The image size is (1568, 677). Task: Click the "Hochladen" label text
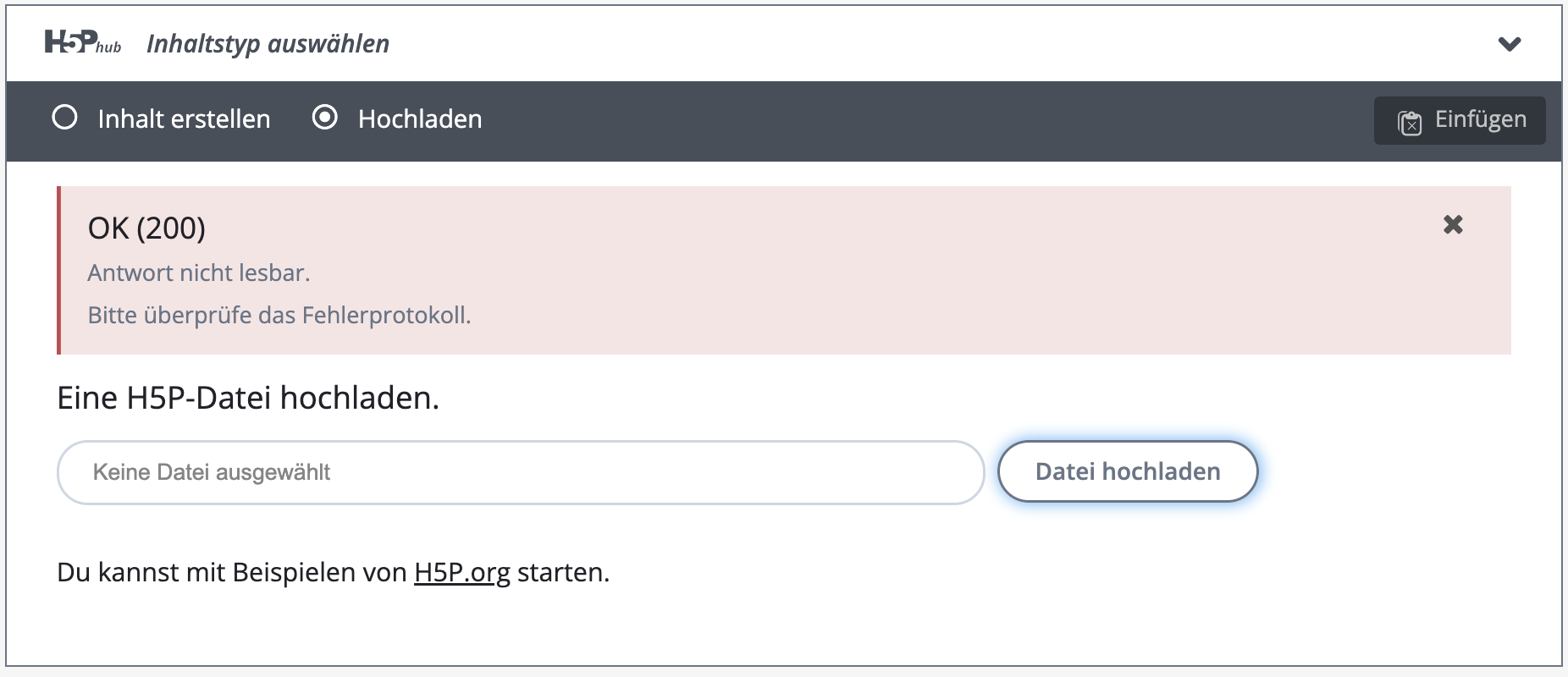420,119
